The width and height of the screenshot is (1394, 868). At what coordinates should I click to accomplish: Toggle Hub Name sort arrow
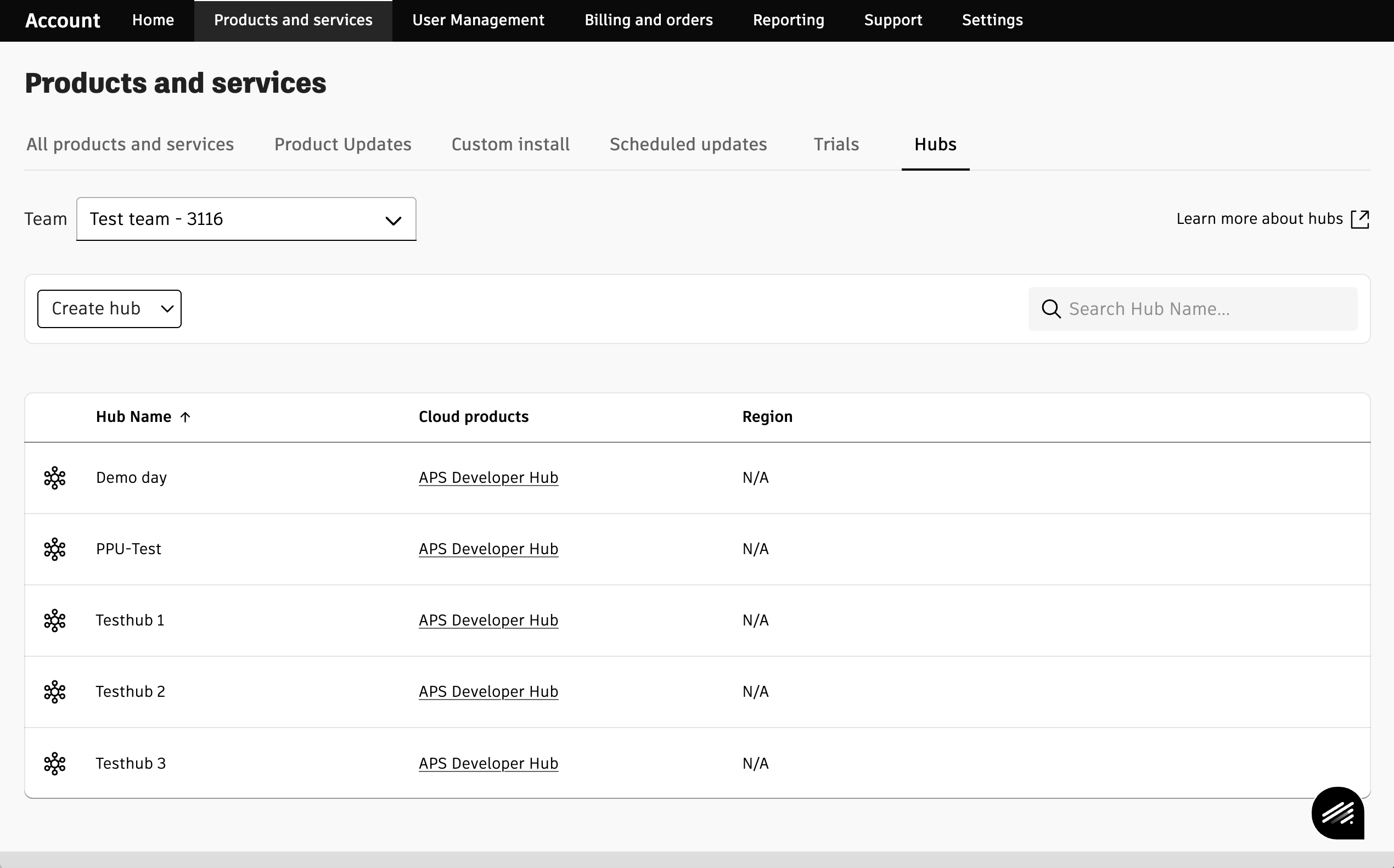185,417
